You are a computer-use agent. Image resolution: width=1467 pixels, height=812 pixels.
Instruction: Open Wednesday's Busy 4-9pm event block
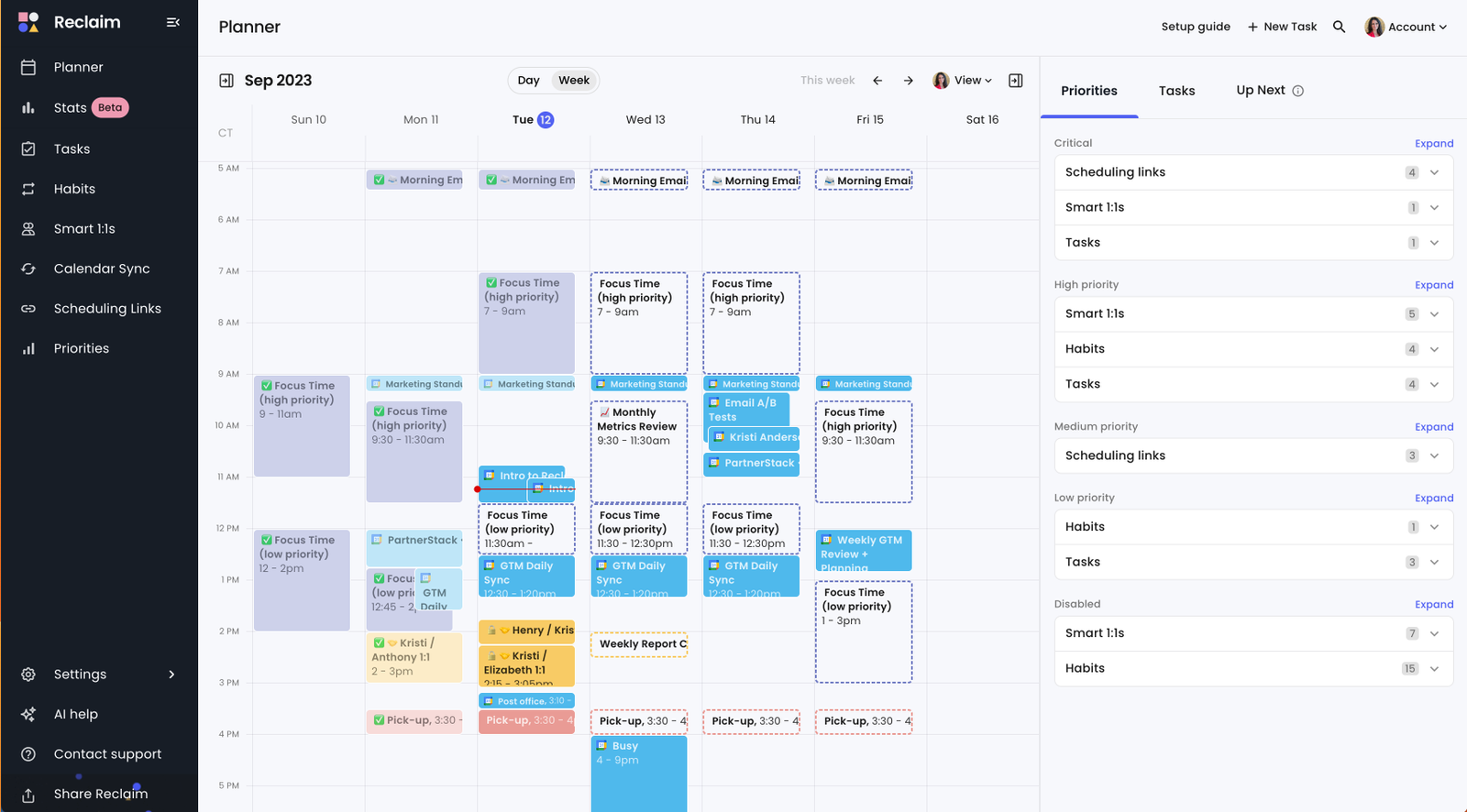[638, 773]
